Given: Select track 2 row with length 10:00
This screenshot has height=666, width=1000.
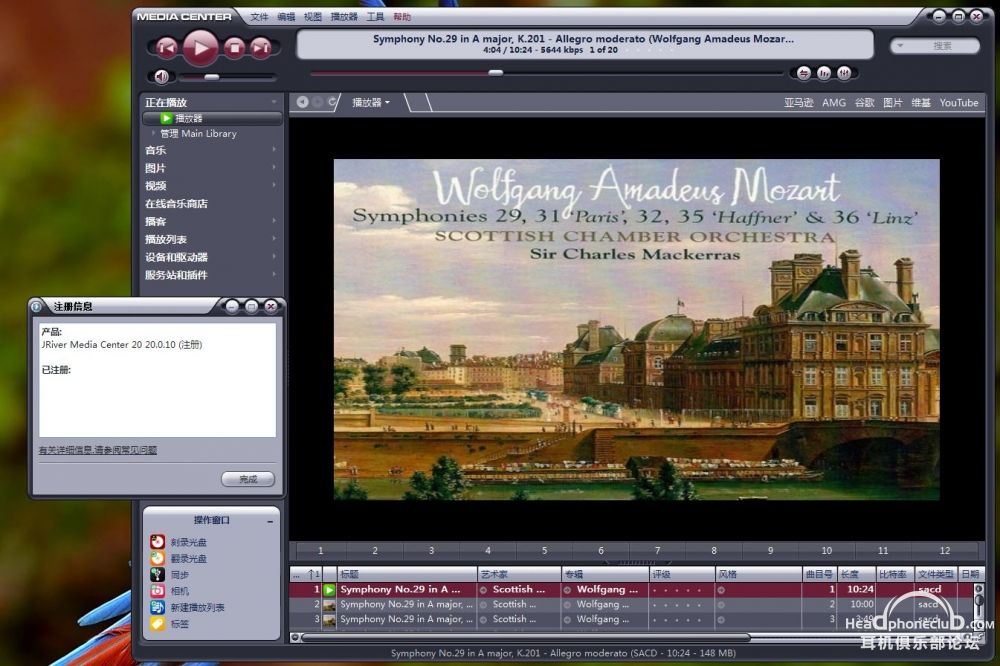Looking at the screenshot, I should point(631,604).
